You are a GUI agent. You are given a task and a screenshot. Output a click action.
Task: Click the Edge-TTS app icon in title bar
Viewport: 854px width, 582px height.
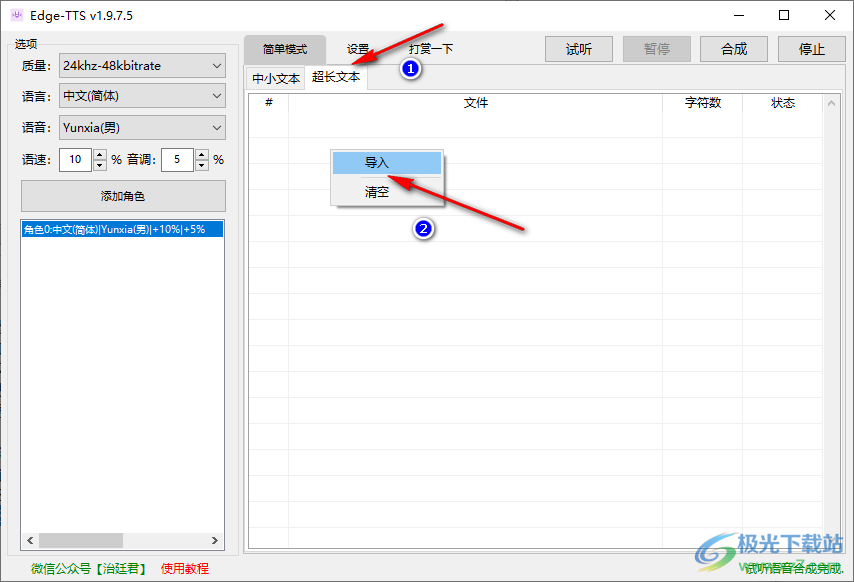(17, 15)
